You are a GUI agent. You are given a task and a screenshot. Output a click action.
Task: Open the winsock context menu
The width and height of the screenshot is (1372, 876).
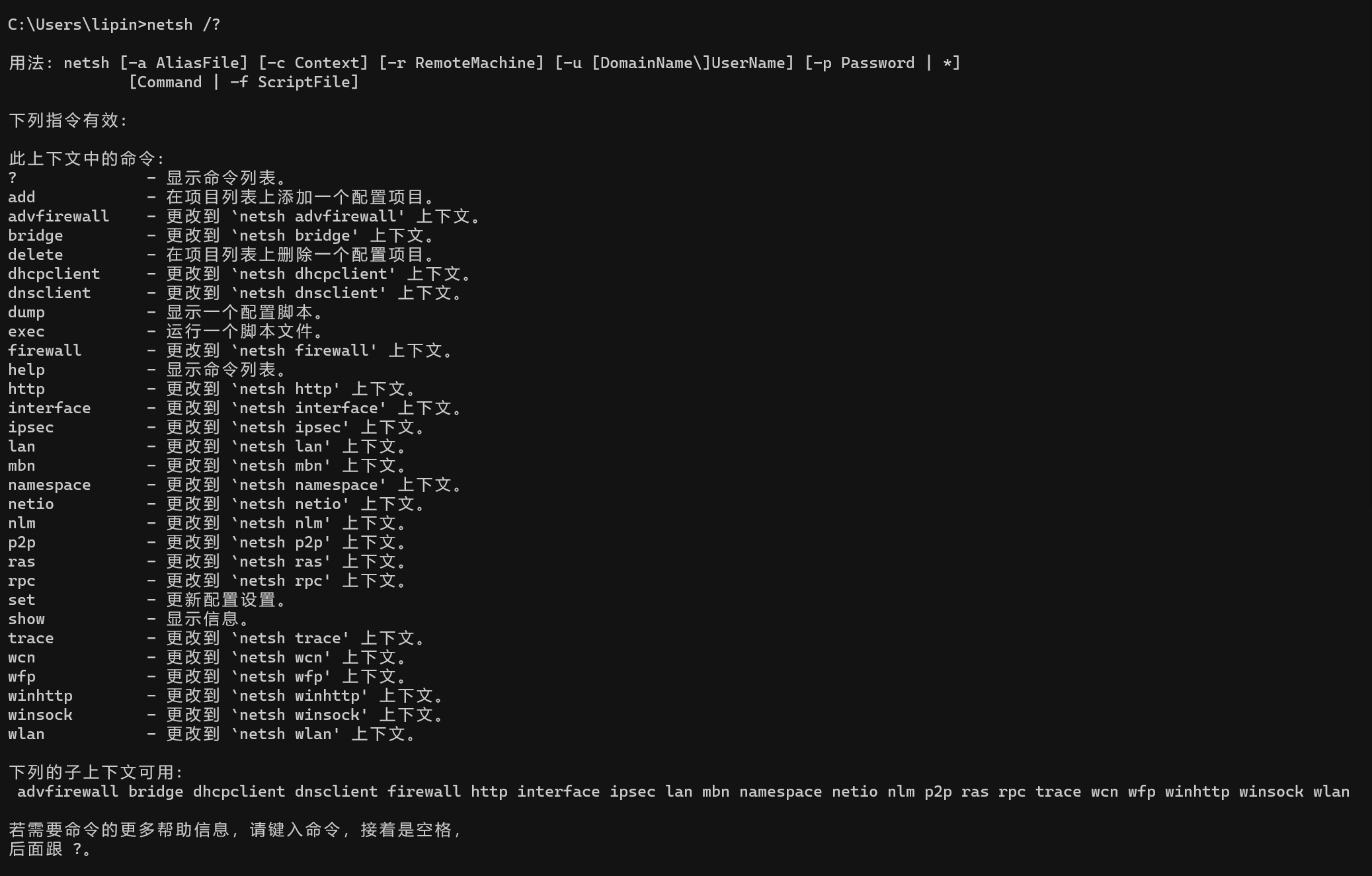39,715
